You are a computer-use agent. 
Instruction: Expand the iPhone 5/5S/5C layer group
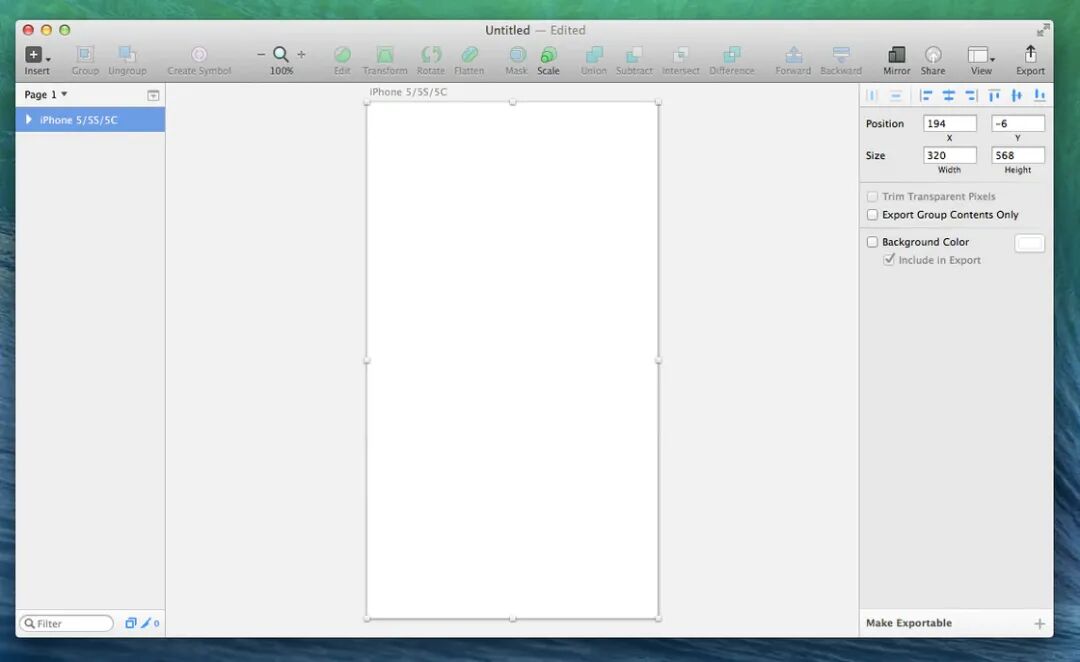coord(28,119)
